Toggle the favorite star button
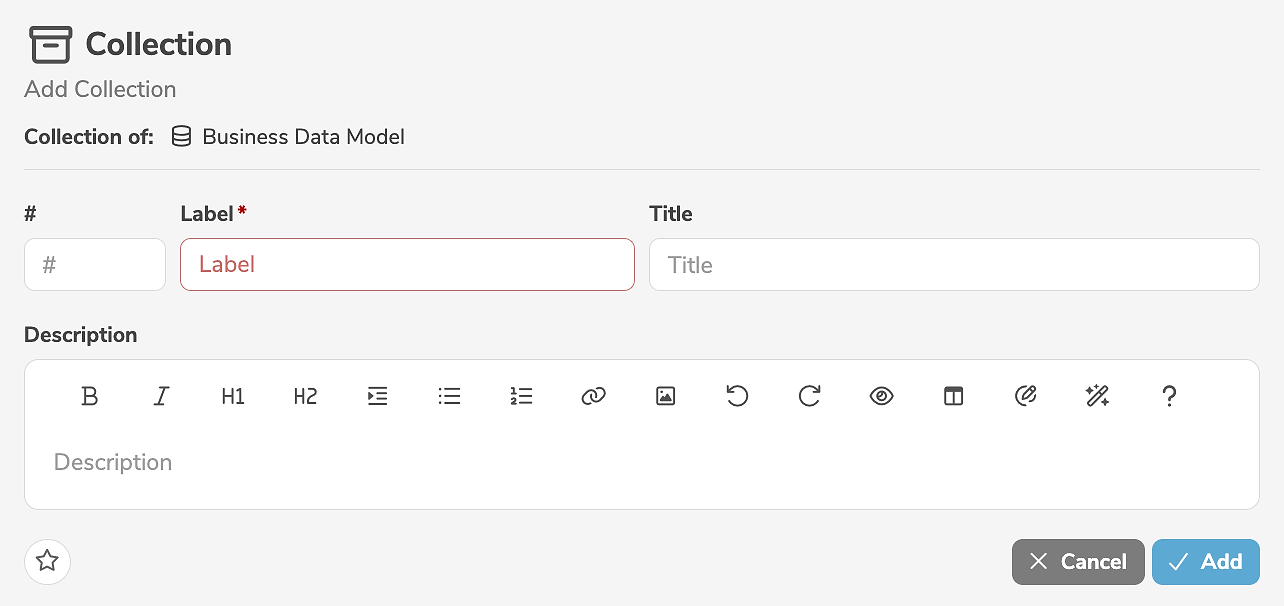This screenshot has height=606, width=1284. [47, 561]
